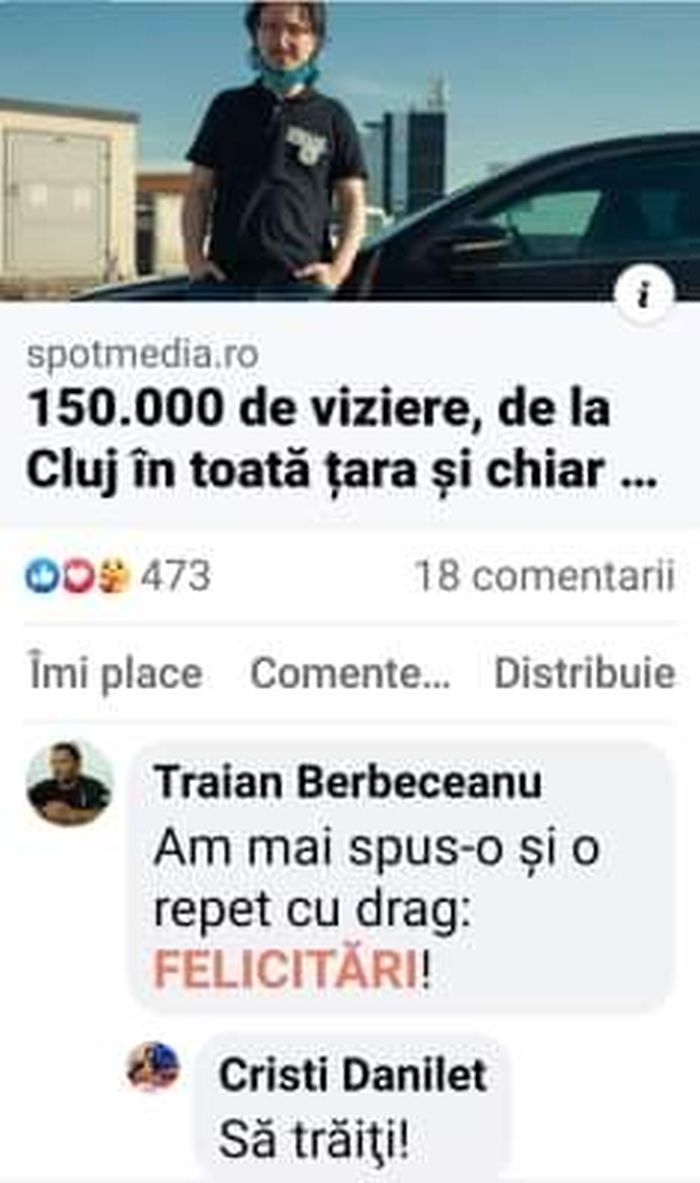This screenshot has width=700, height=1183.
Task: Click the Îmi place button
Action: coord(115,674)
